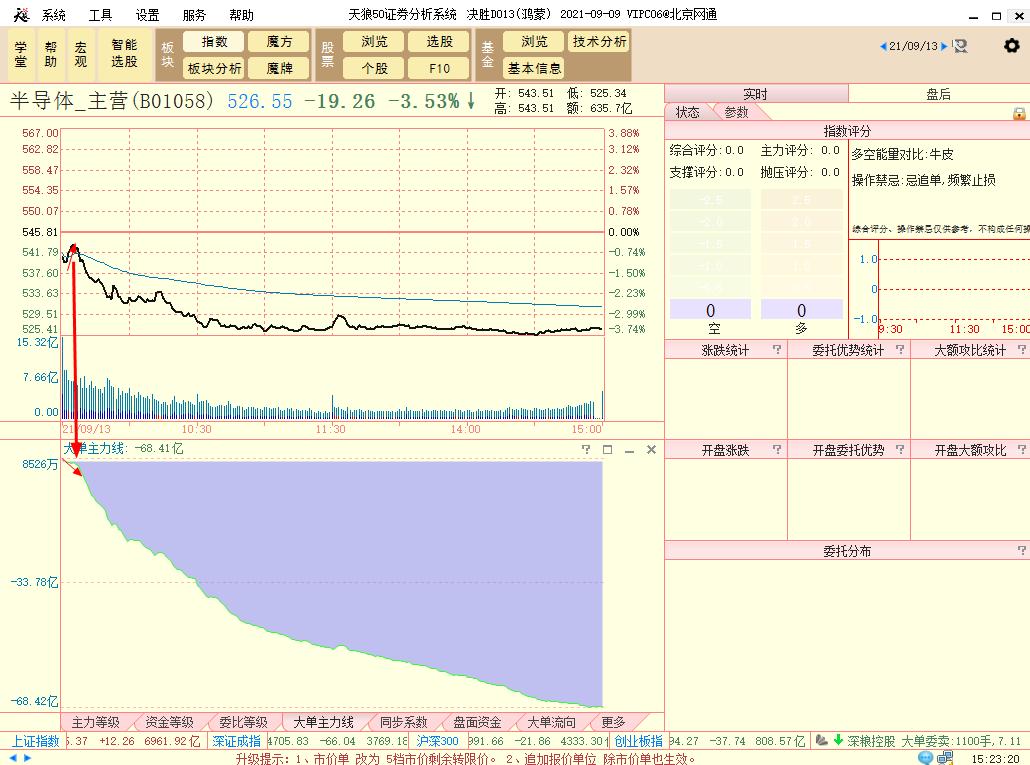Screen dimensions: 1030x765
Task: Open the settings gear icon at top right
Action: pos(1012,46)
